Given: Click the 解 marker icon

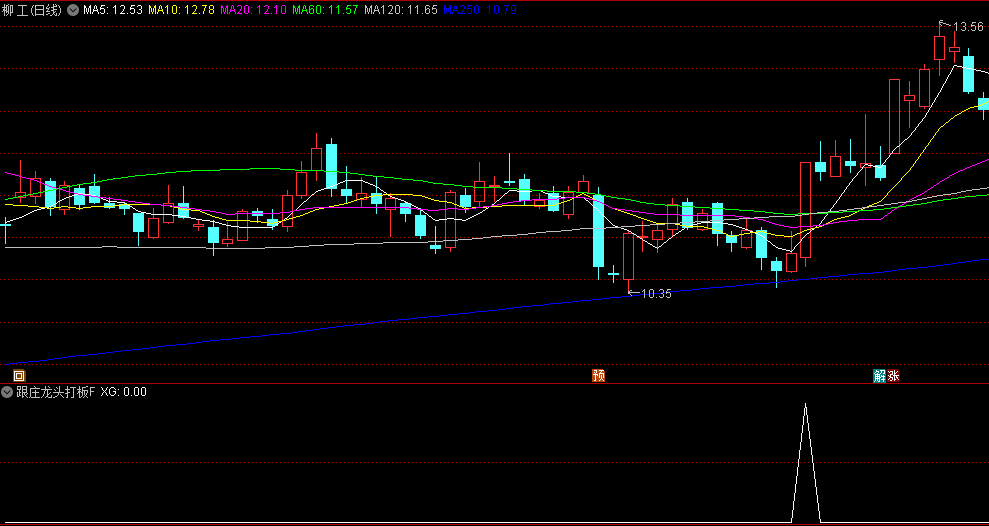Looking at the screenshot, I should point(879,376).
